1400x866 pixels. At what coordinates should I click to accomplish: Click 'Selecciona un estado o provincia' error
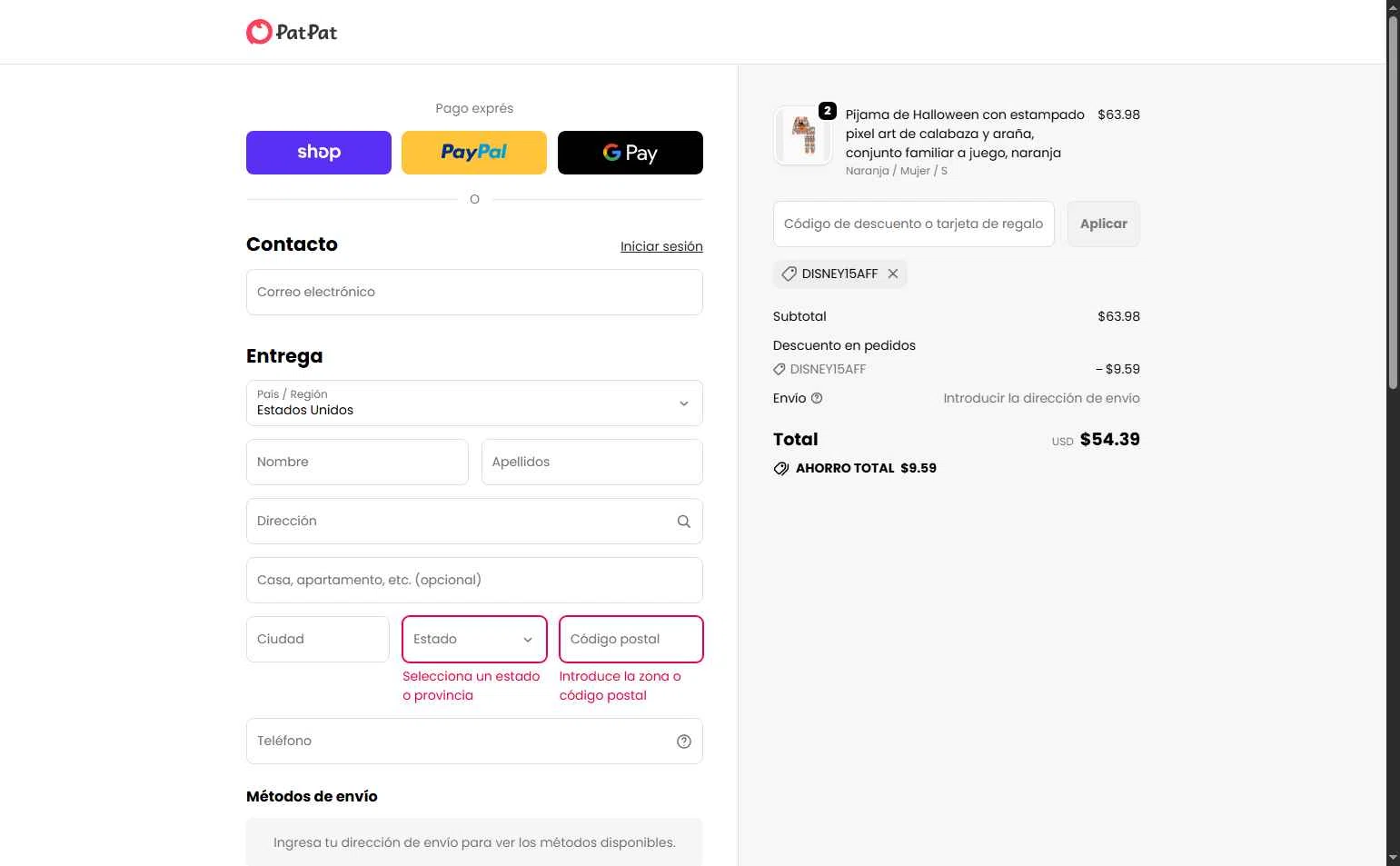[472, 686]
